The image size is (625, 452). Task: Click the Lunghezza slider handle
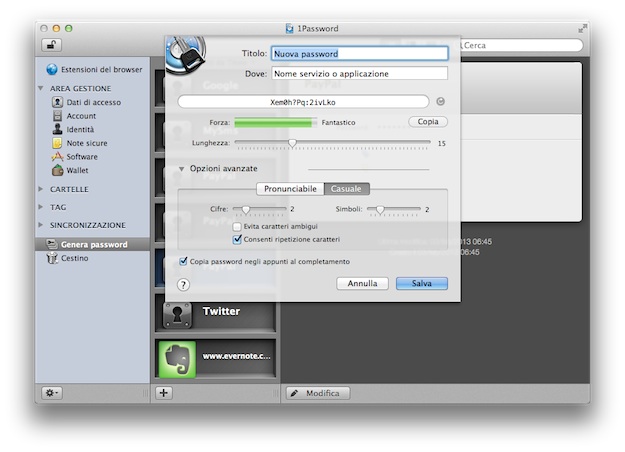(x=293, y=143)
